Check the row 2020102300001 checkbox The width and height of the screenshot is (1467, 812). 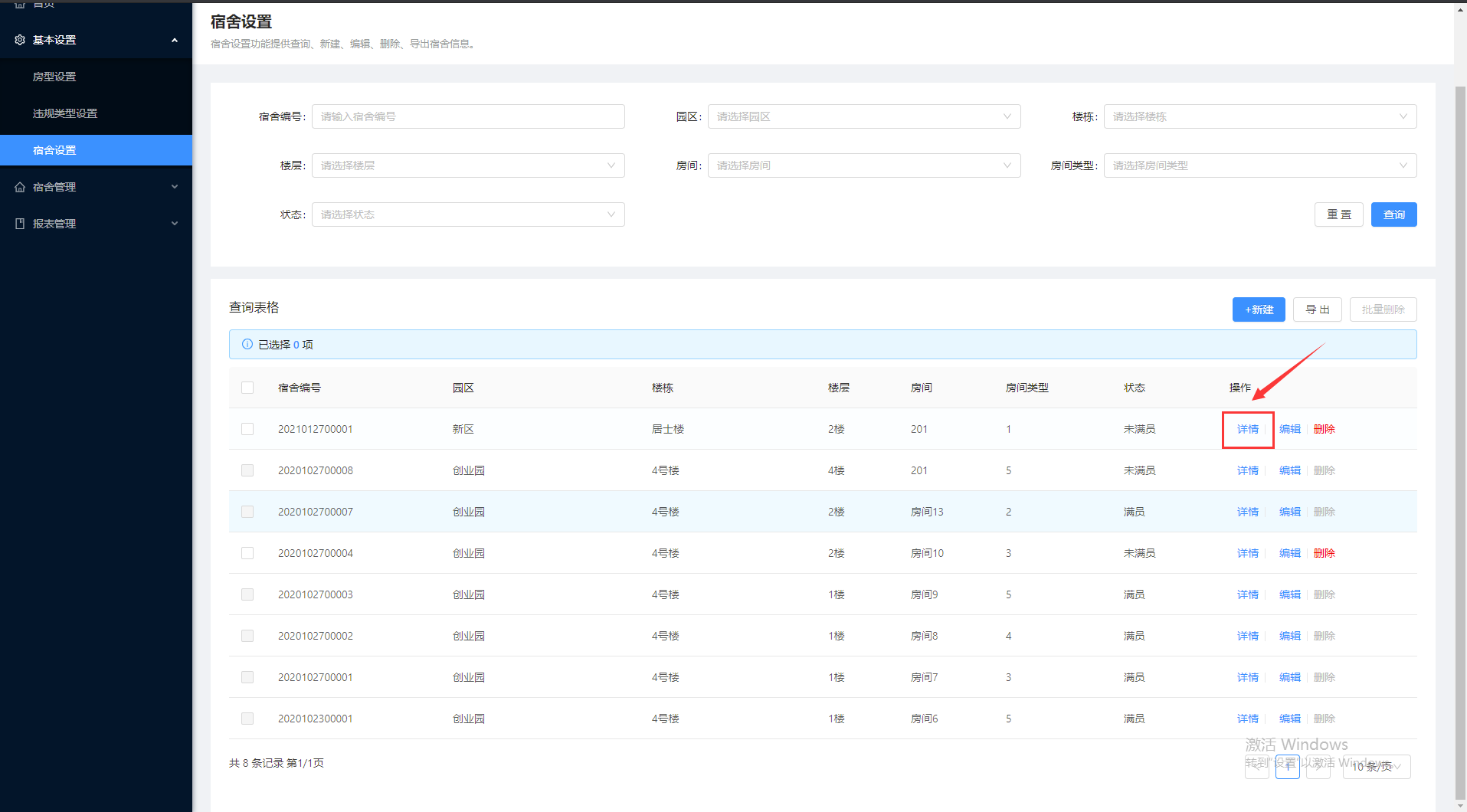[x=247, y=719]
